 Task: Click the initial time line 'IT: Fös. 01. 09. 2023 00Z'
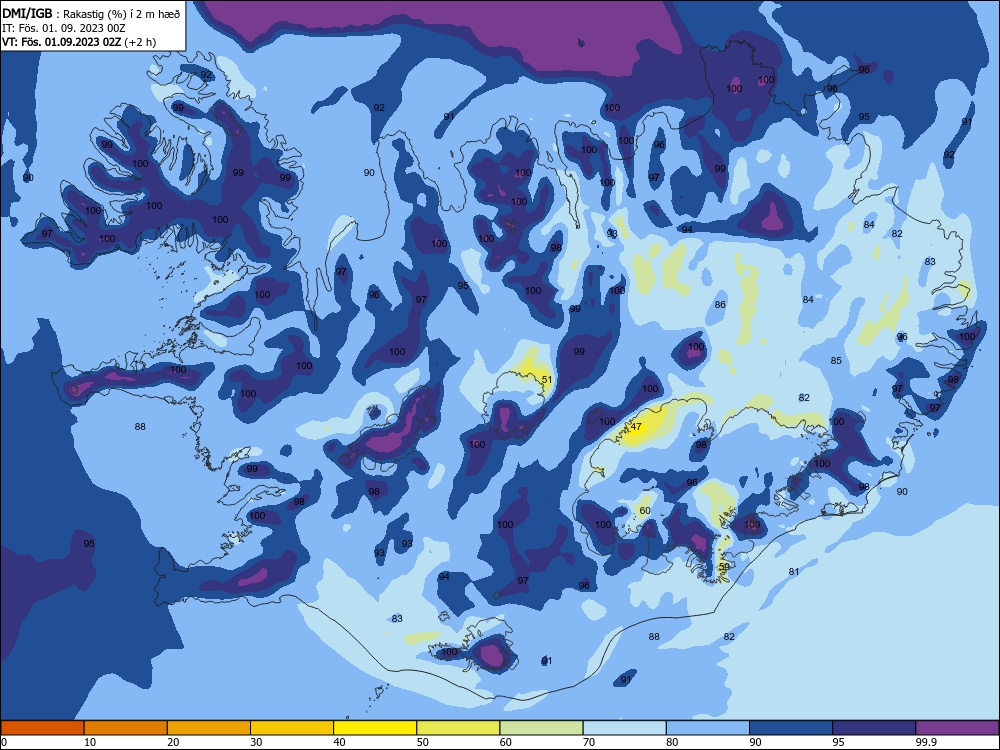tap(64, 28)
